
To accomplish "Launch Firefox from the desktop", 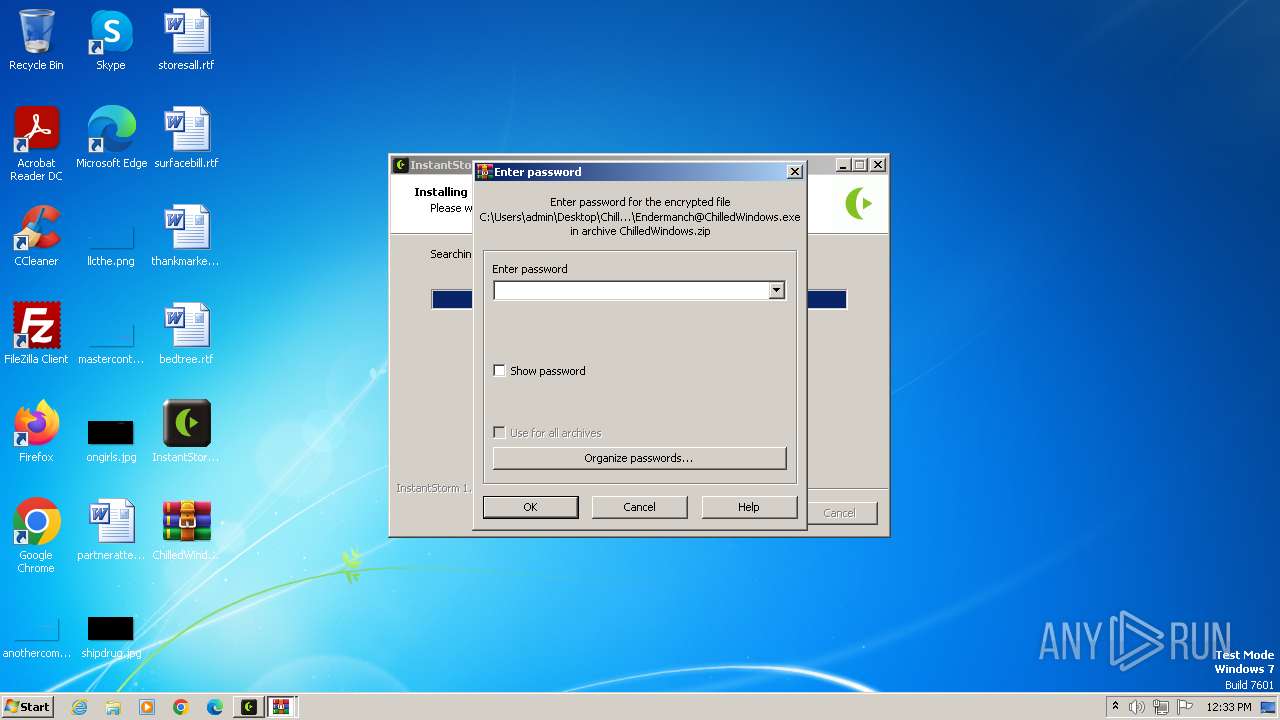I will [36, 432].
